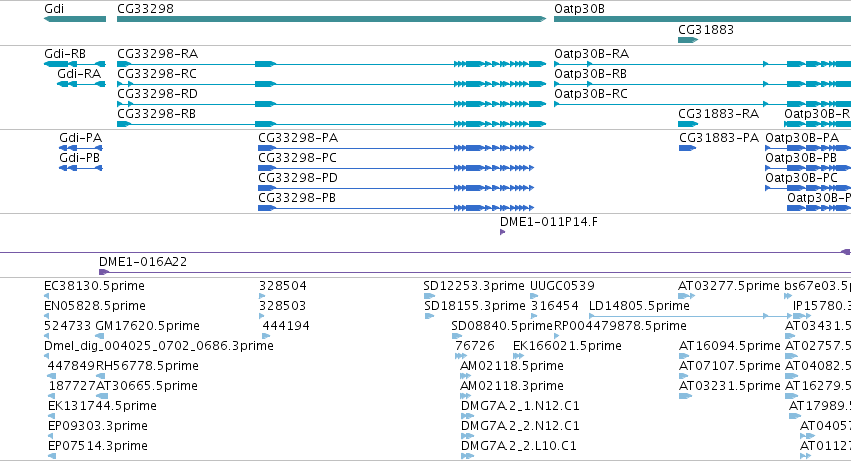This screenshot has width=851, height=461.
Task: Click transcript Oatp30B-RC label
Action: click(591, 94)
